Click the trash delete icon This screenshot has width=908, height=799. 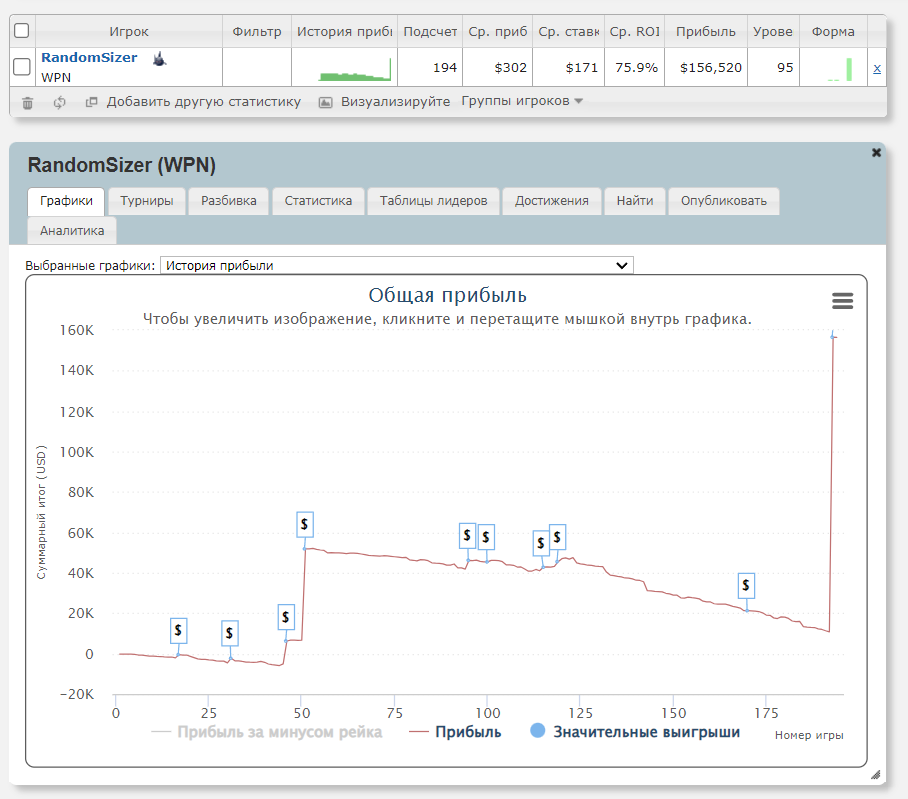[x=28, y=102]
